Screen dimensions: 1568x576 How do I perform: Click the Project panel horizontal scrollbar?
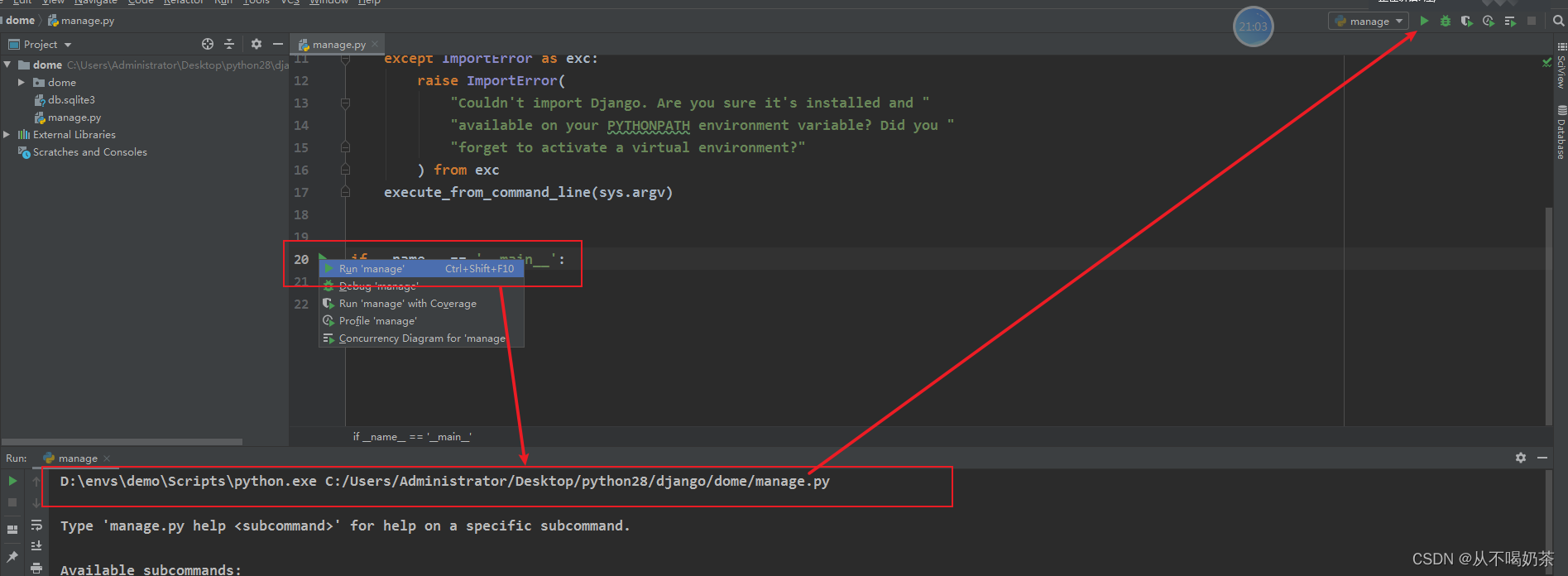click(122, 441)
